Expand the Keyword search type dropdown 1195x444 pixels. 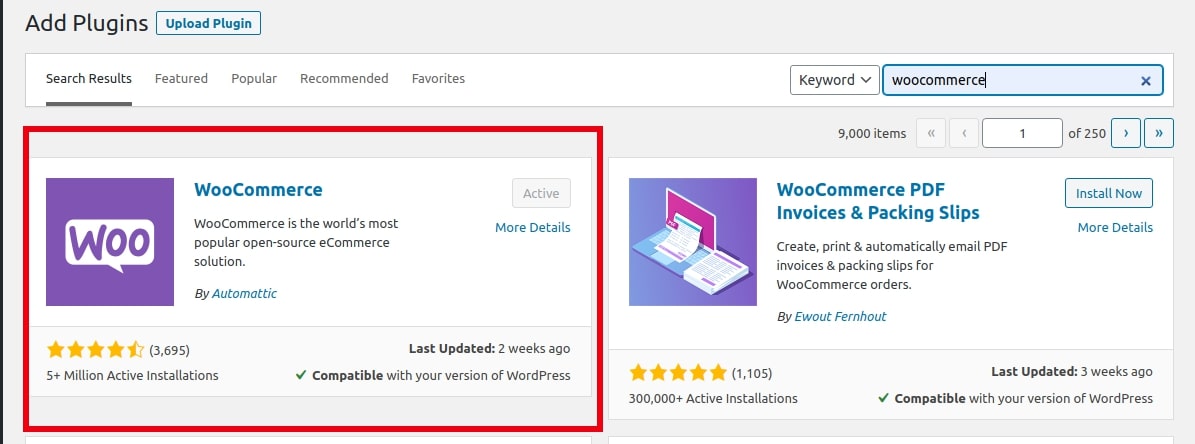coord(835,80)
